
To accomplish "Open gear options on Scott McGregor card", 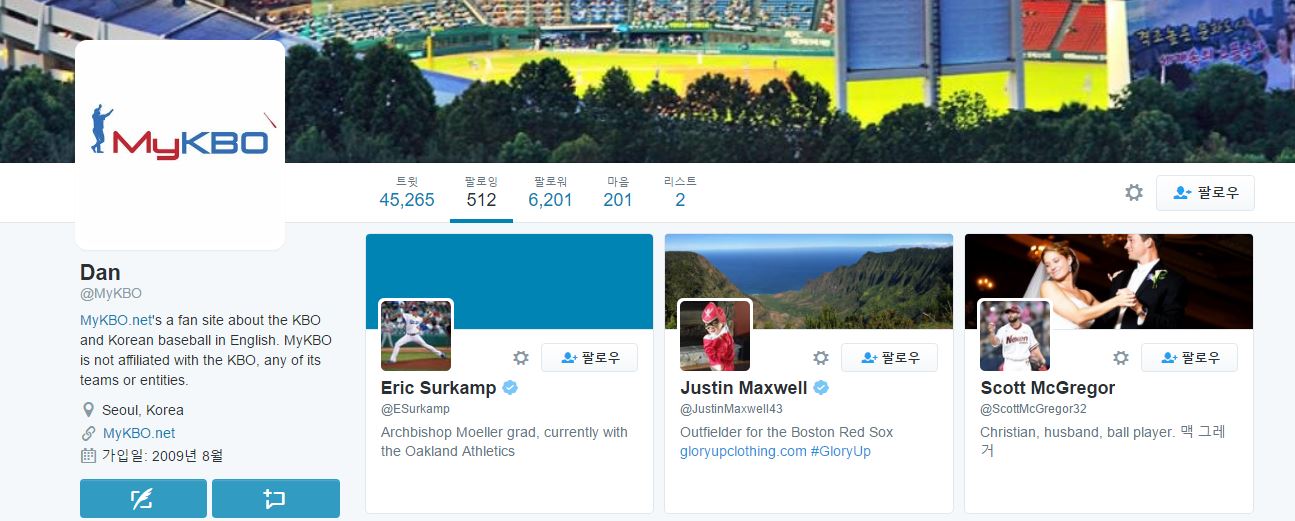I will tap(1120, 358).
